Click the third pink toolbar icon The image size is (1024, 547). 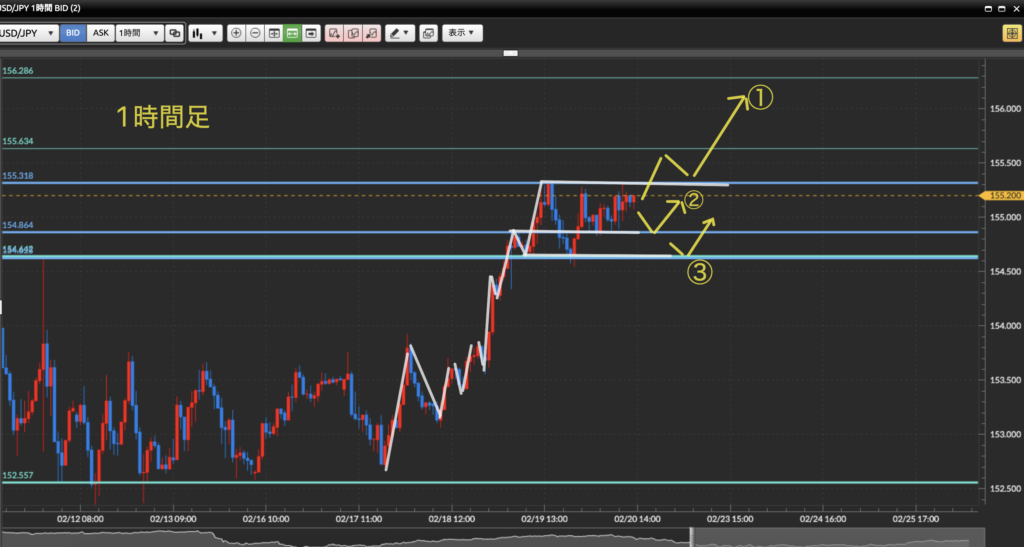372,33
